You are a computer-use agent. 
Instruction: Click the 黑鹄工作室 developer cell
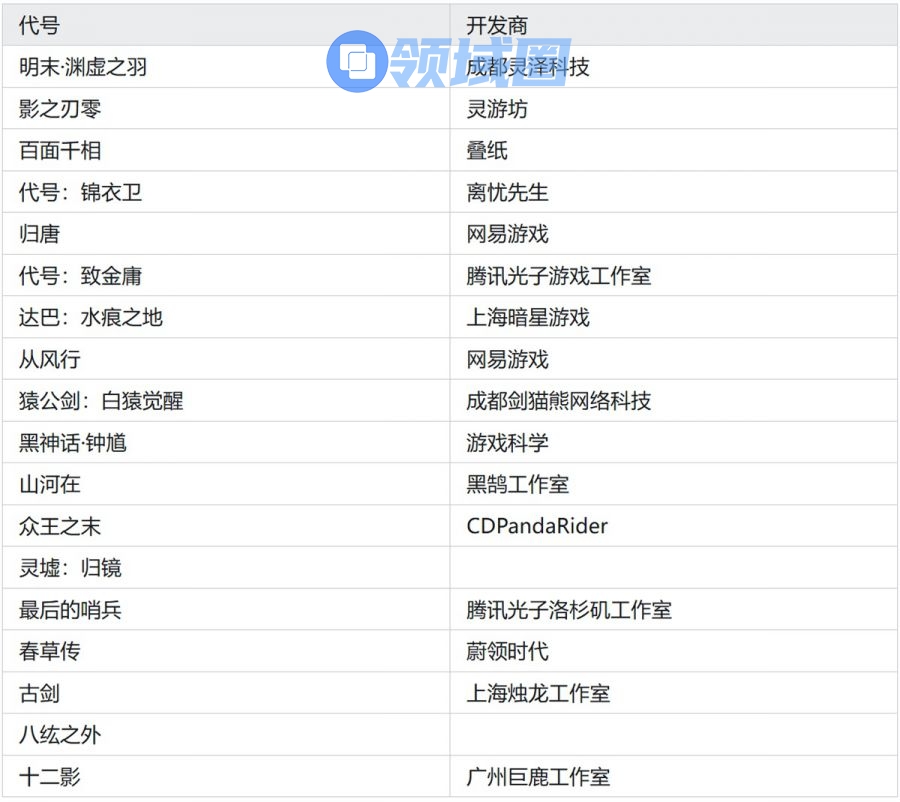pyautogui.click(x=517, y=485)
